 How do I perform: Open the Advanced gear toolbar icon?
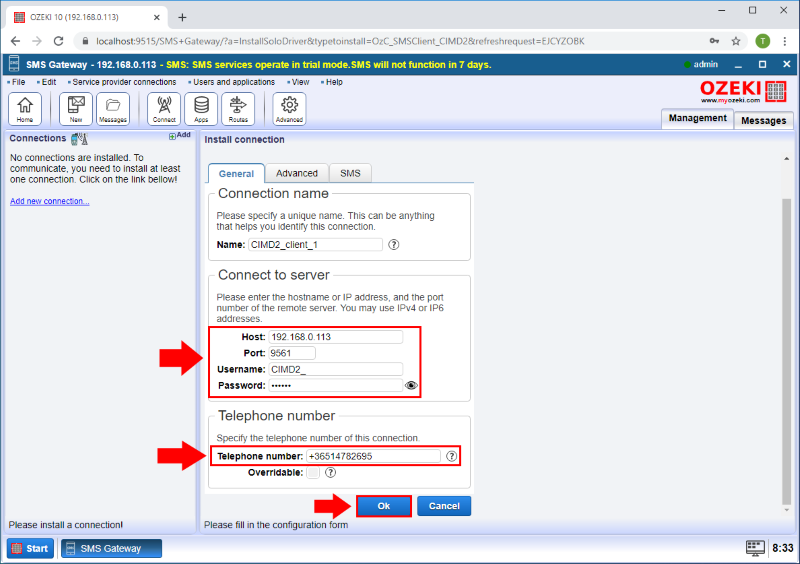coord(289,109)
